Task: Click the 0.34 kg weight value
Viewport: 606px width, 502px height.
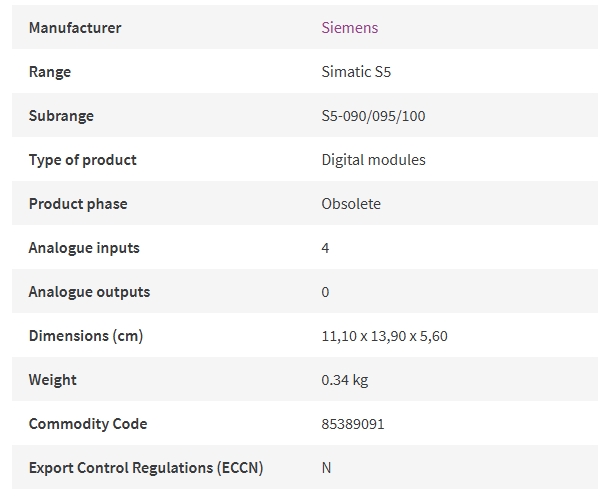Action: tap(345, 380)
